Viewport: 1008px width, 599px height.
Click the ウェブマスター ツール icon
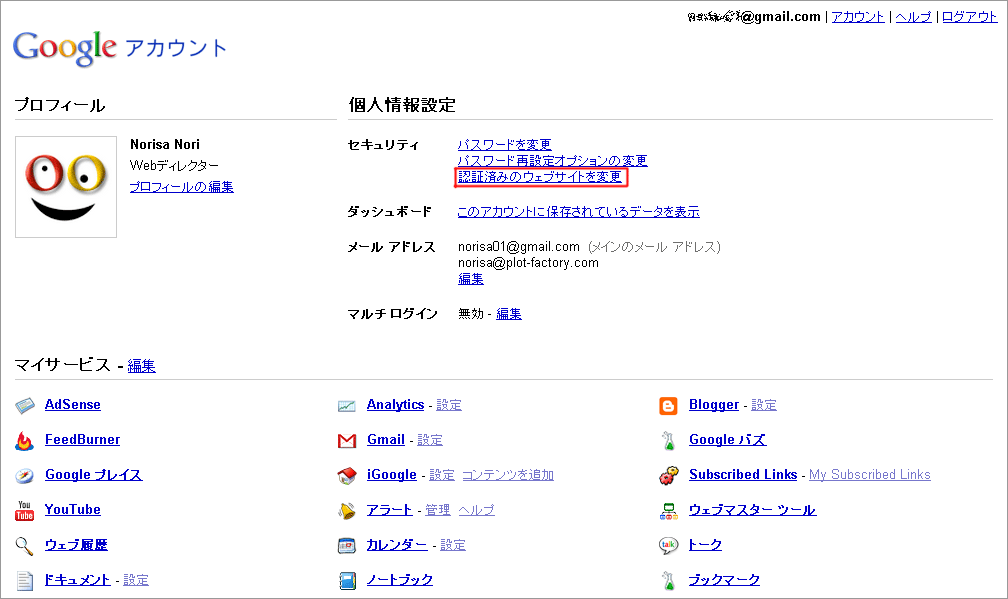(x=669, y=511)
